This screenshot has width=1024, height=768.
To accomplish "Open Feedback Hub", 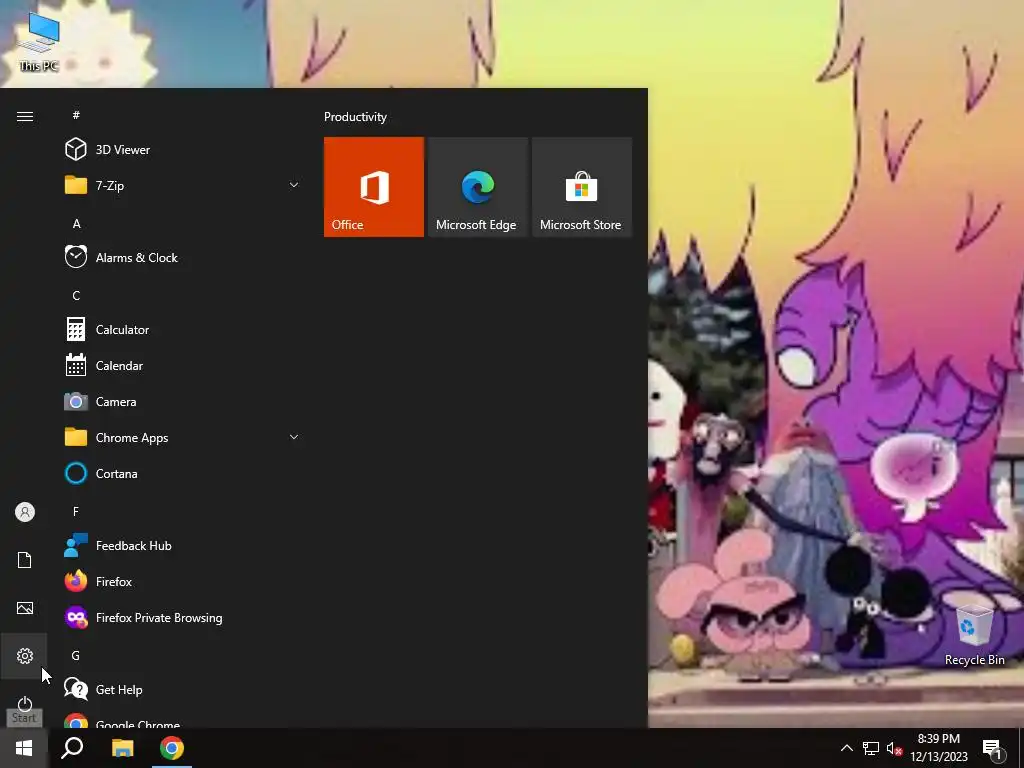I will pyautogui.click(x=182, y=545).
